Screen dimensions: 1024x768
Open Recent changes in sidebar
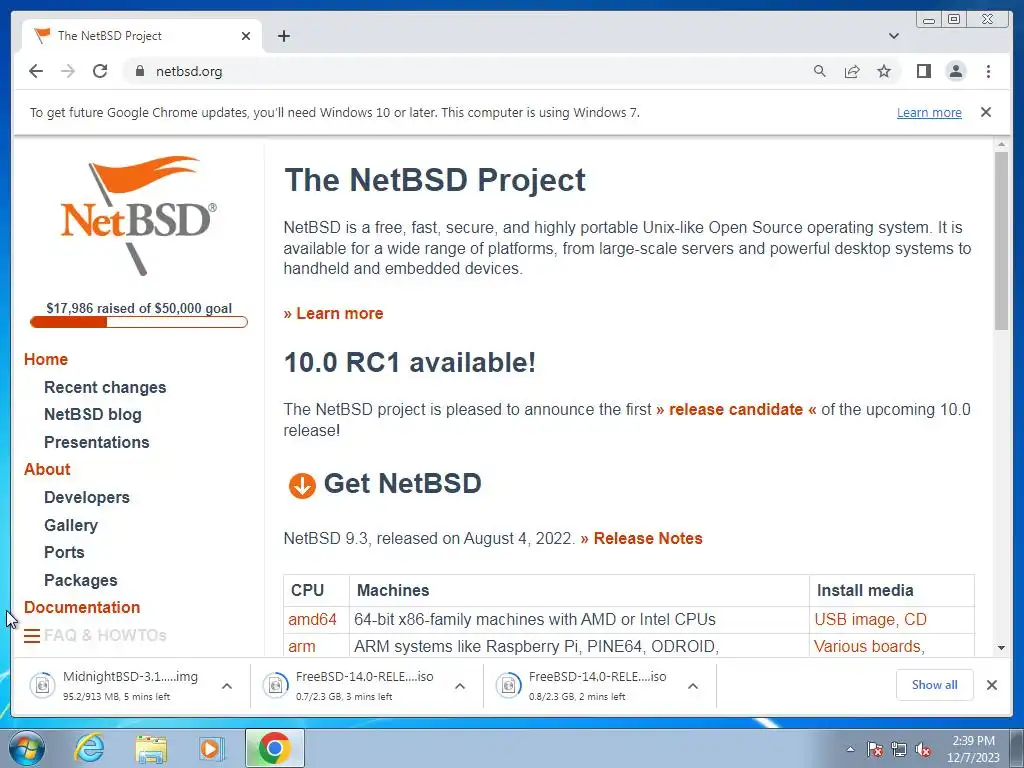[104, 387]
